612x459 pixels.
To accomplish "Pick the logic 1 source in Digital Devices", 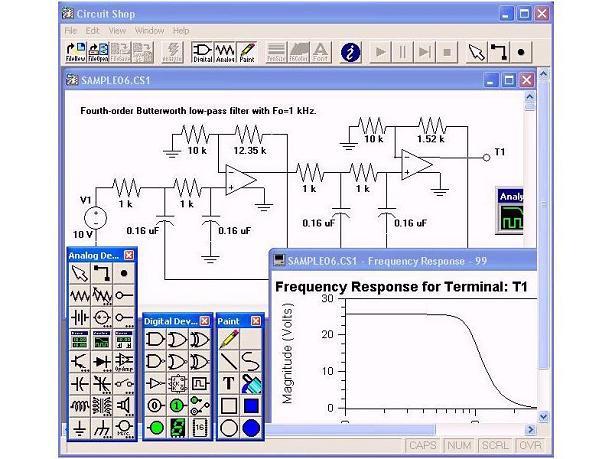I will pyautogui.click(x=177, y=406).
